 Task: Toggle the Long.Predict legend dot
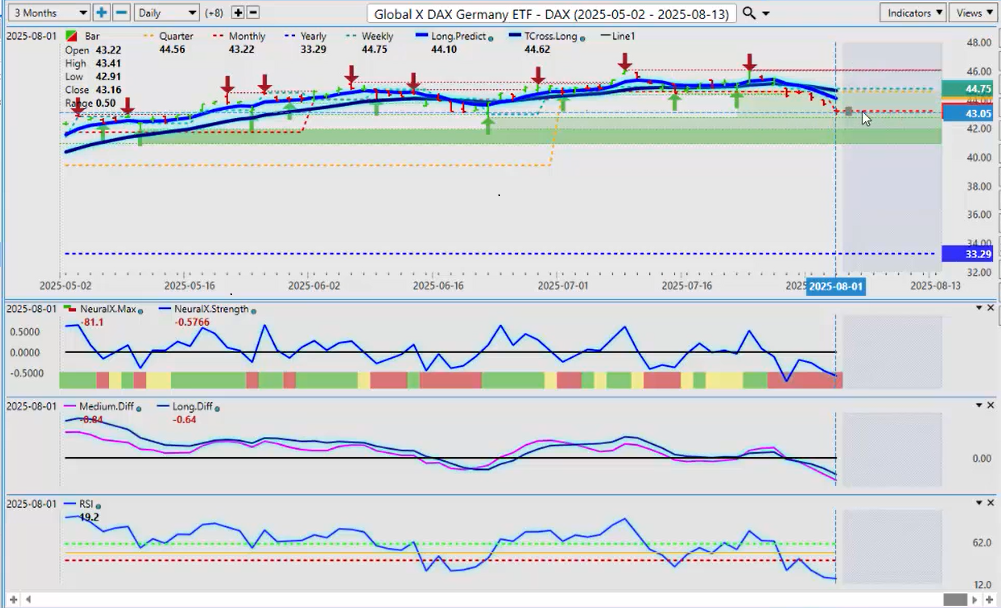tap(491, 38)
